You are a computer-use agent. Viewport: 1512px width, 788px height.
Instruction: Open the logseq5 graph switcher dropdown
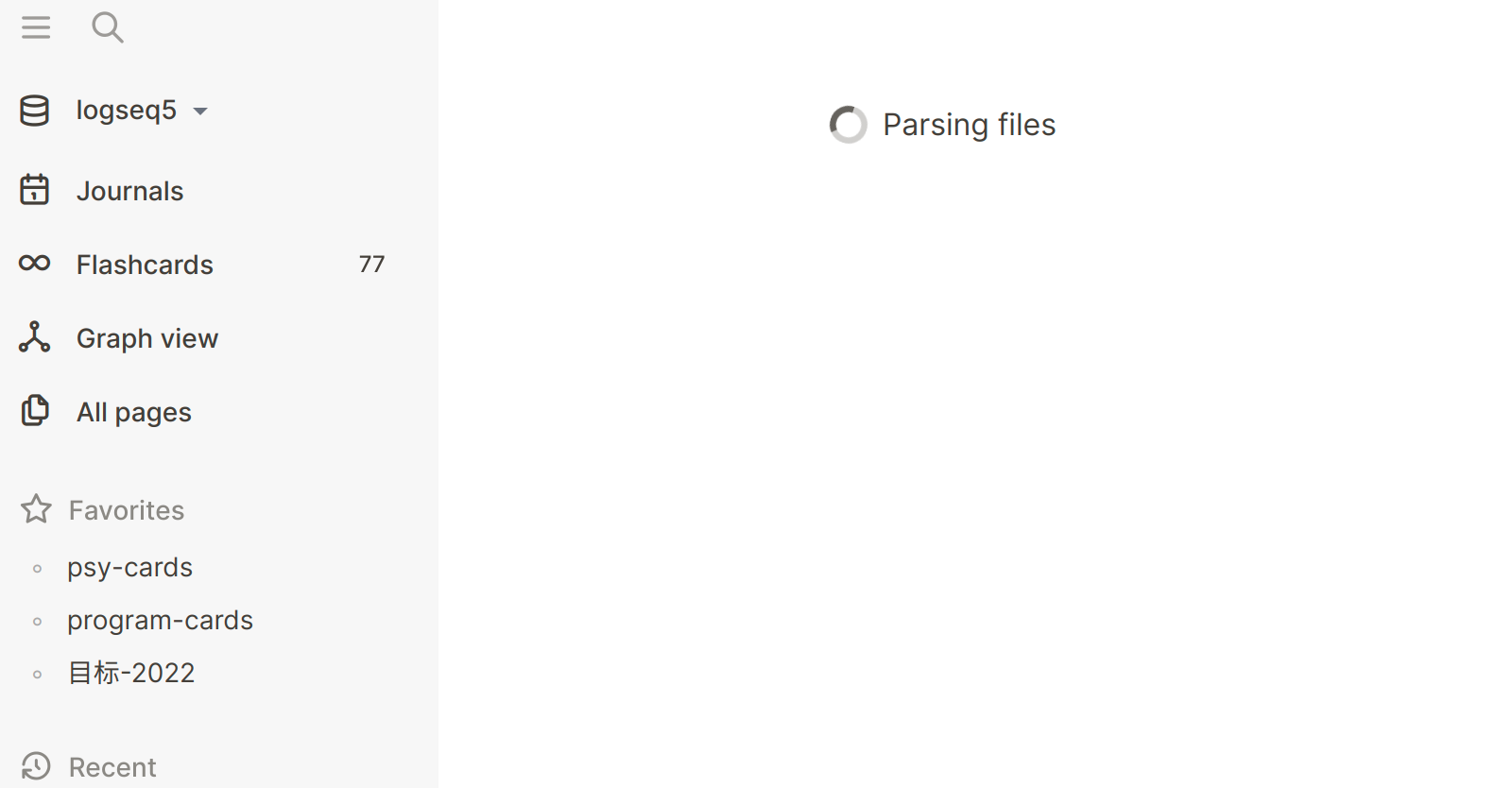(201, 111)
